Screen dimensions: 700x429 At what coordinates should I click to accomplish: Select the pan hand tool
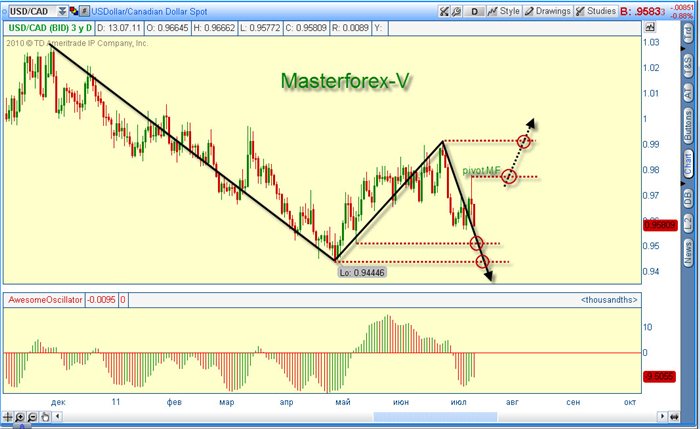(x=45, y=417)
